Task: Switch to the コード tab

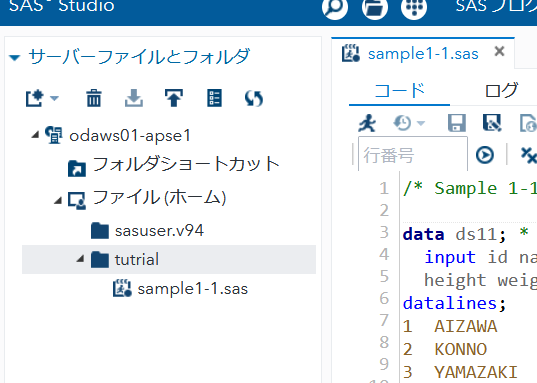Action: (399, 90)
